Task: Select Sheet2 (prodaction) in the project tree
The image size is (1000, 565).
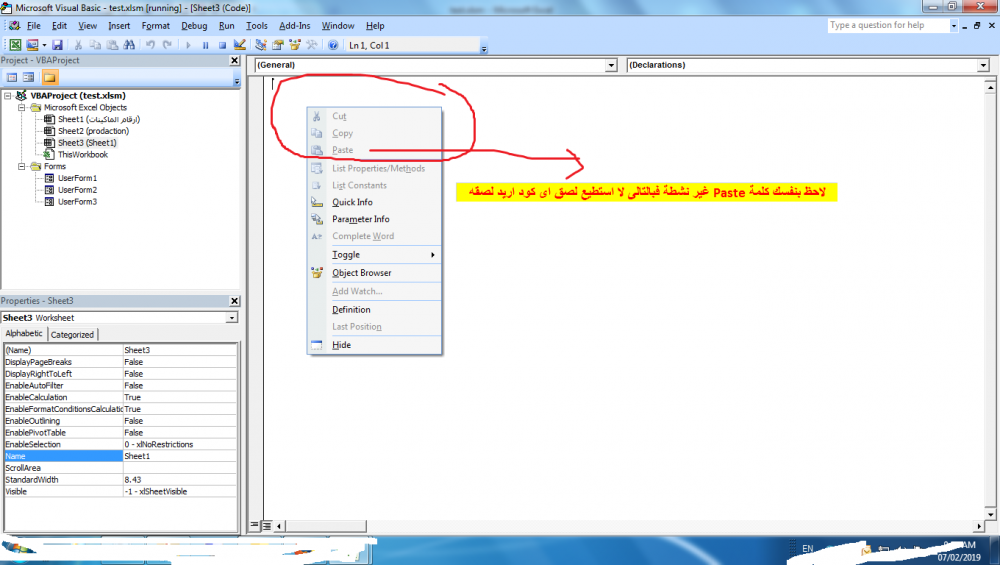Action: click(93, 131)
